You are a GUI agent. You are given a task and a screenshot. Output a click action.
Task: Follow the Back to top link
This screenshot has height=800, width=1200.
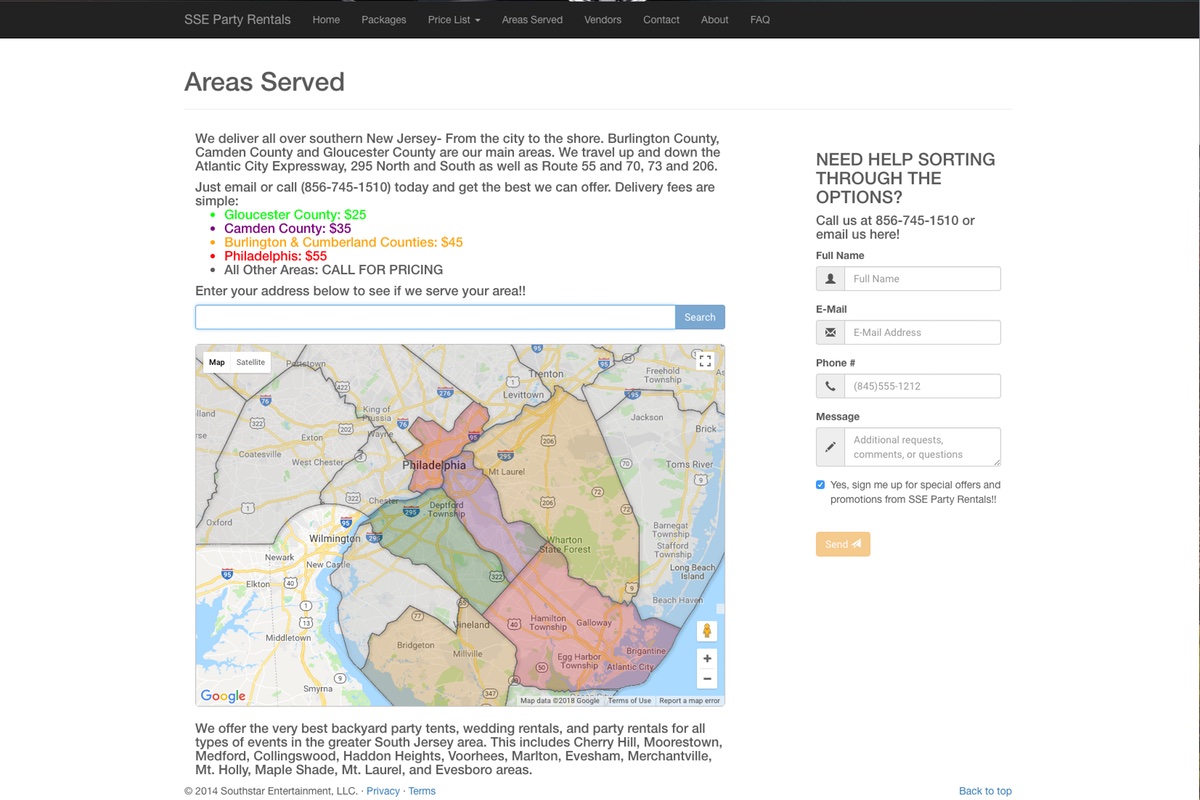pos(985,791)
